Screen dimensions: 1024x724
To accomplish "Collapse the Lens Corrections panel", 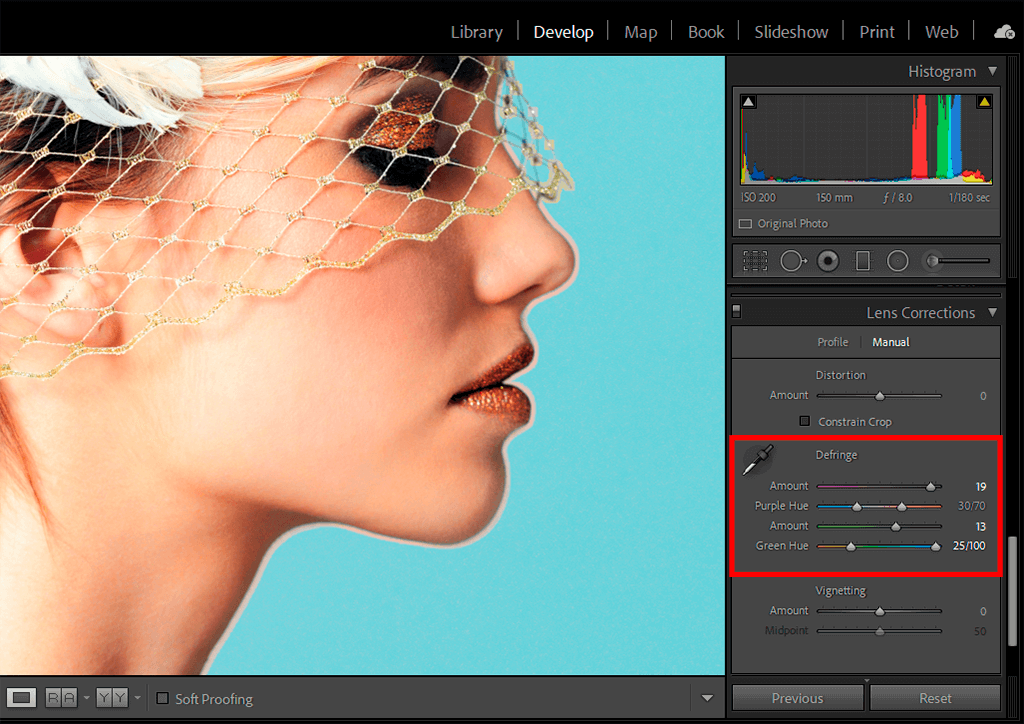I will [x=992, y=313].
